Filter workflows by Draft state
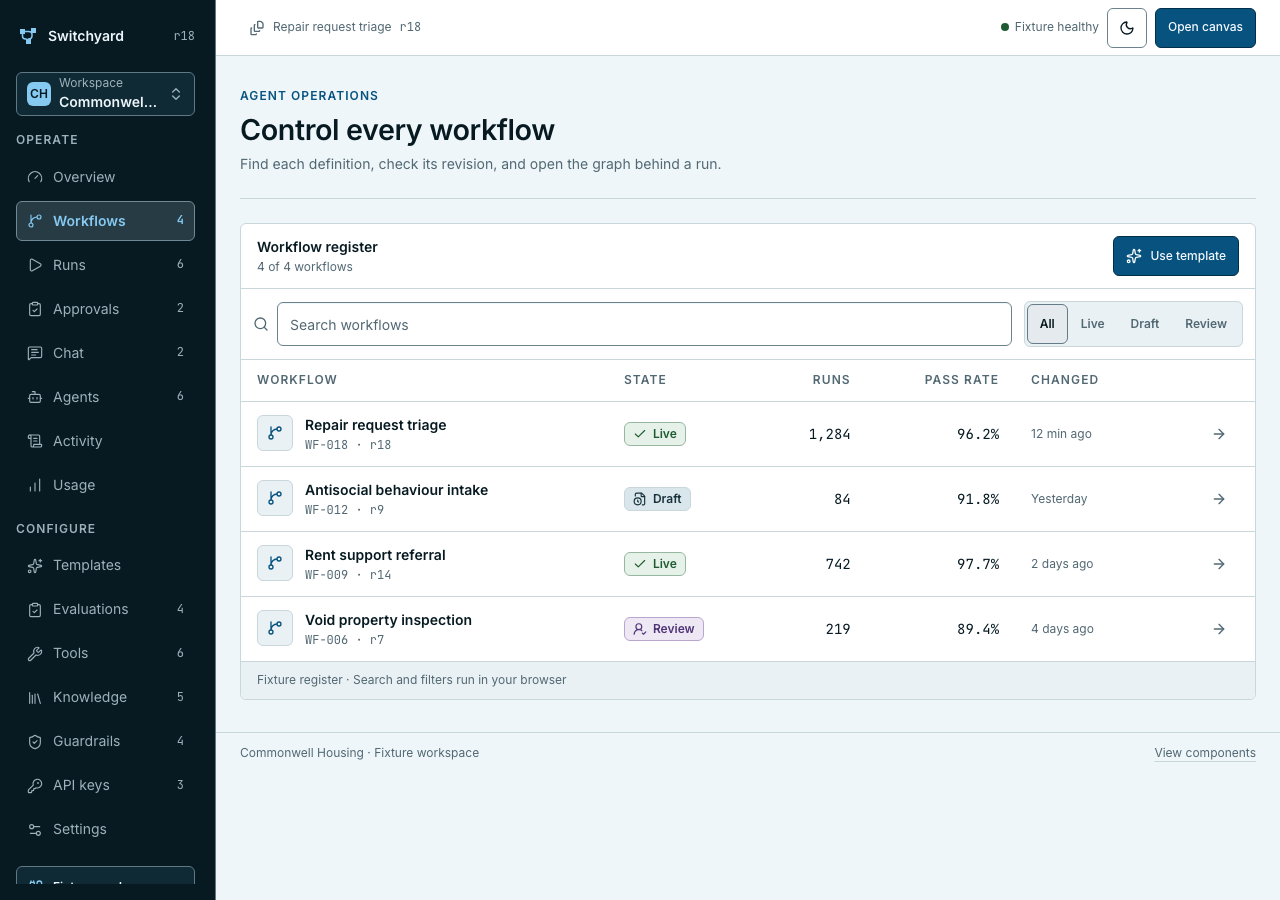Screen dimensions: 1280x900 tap(1145, 324)
